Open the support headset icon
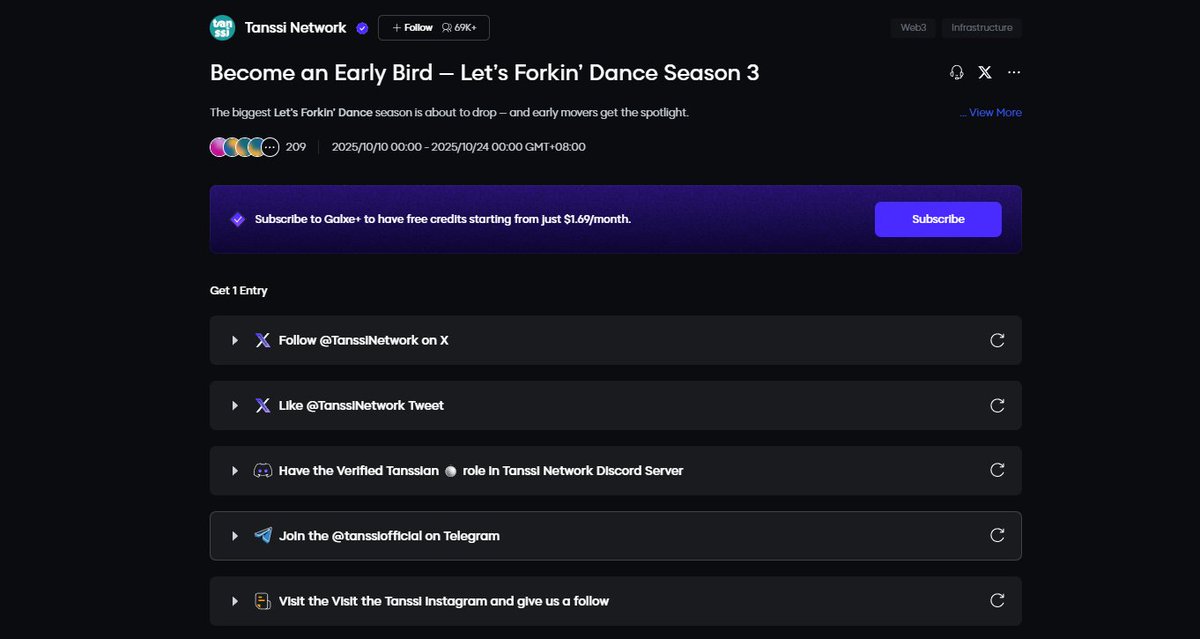Viewport: 1200px width, 639px height. coord(956,73)
